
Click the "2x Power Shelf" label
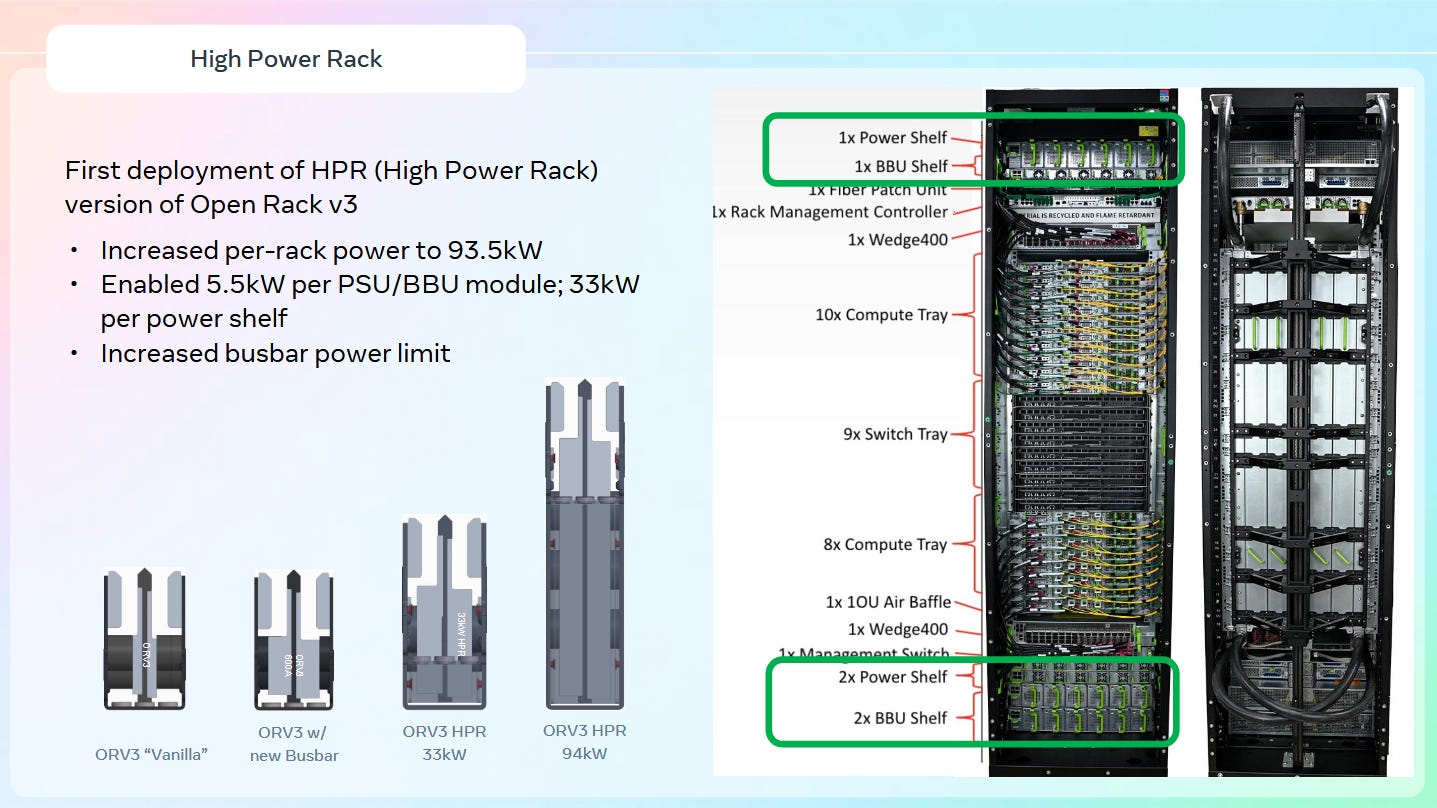[x=892, y=677]
